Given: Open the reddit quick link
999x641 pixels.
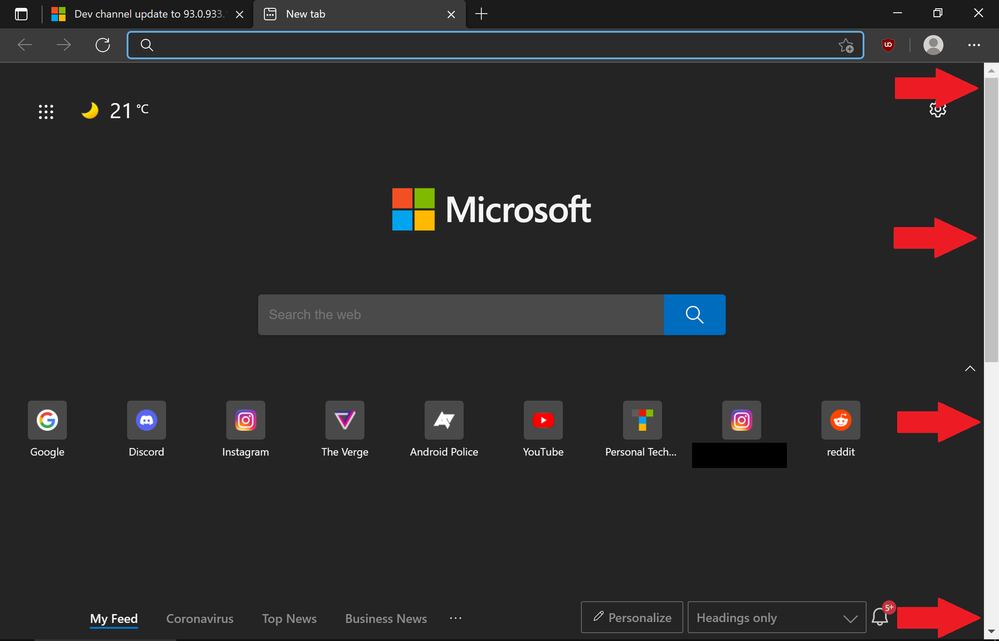Looking at the screenshot, I should coord(840,420).
